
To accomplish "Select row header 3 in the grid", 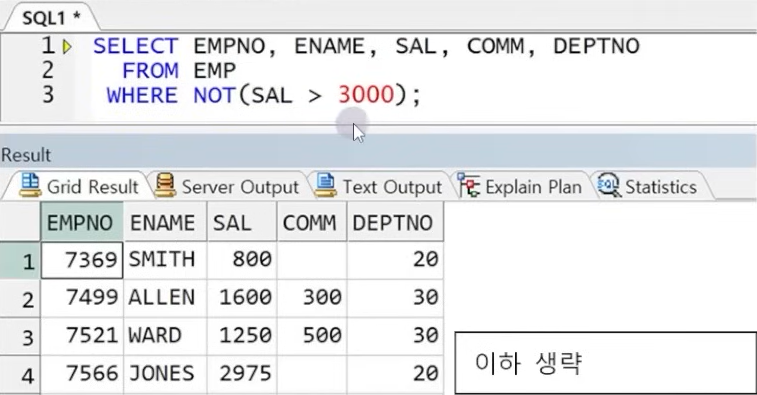I will (x=20, y=337).
